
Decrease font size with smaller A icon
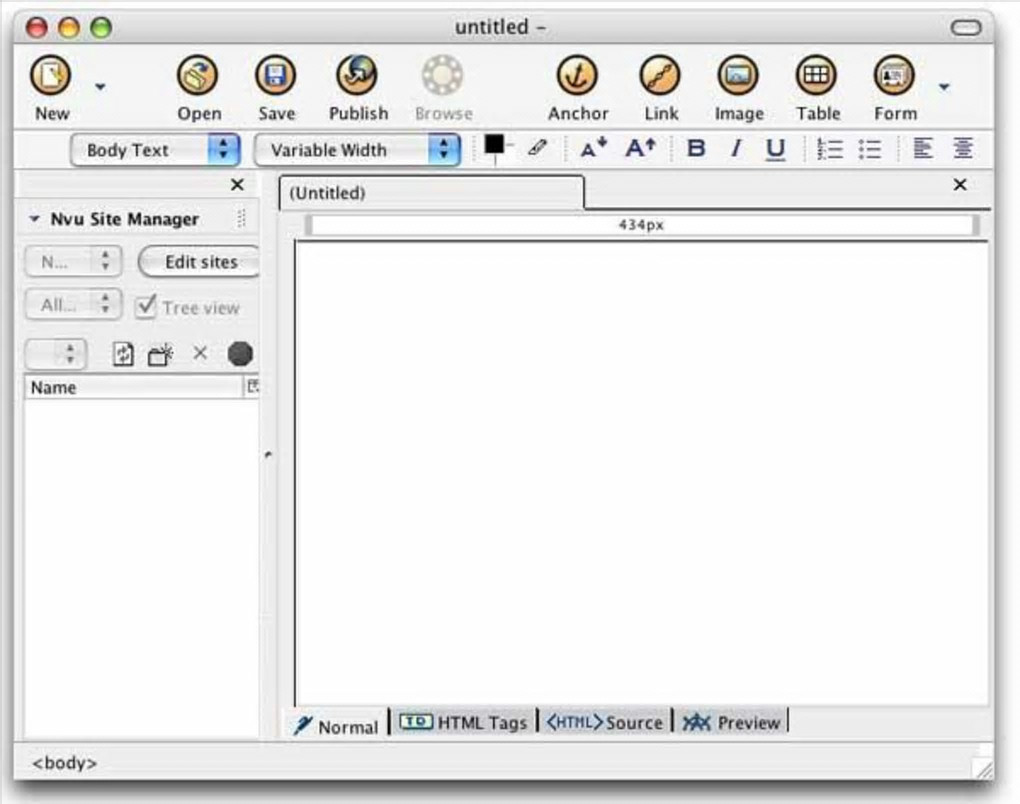(x=593, y=148)
